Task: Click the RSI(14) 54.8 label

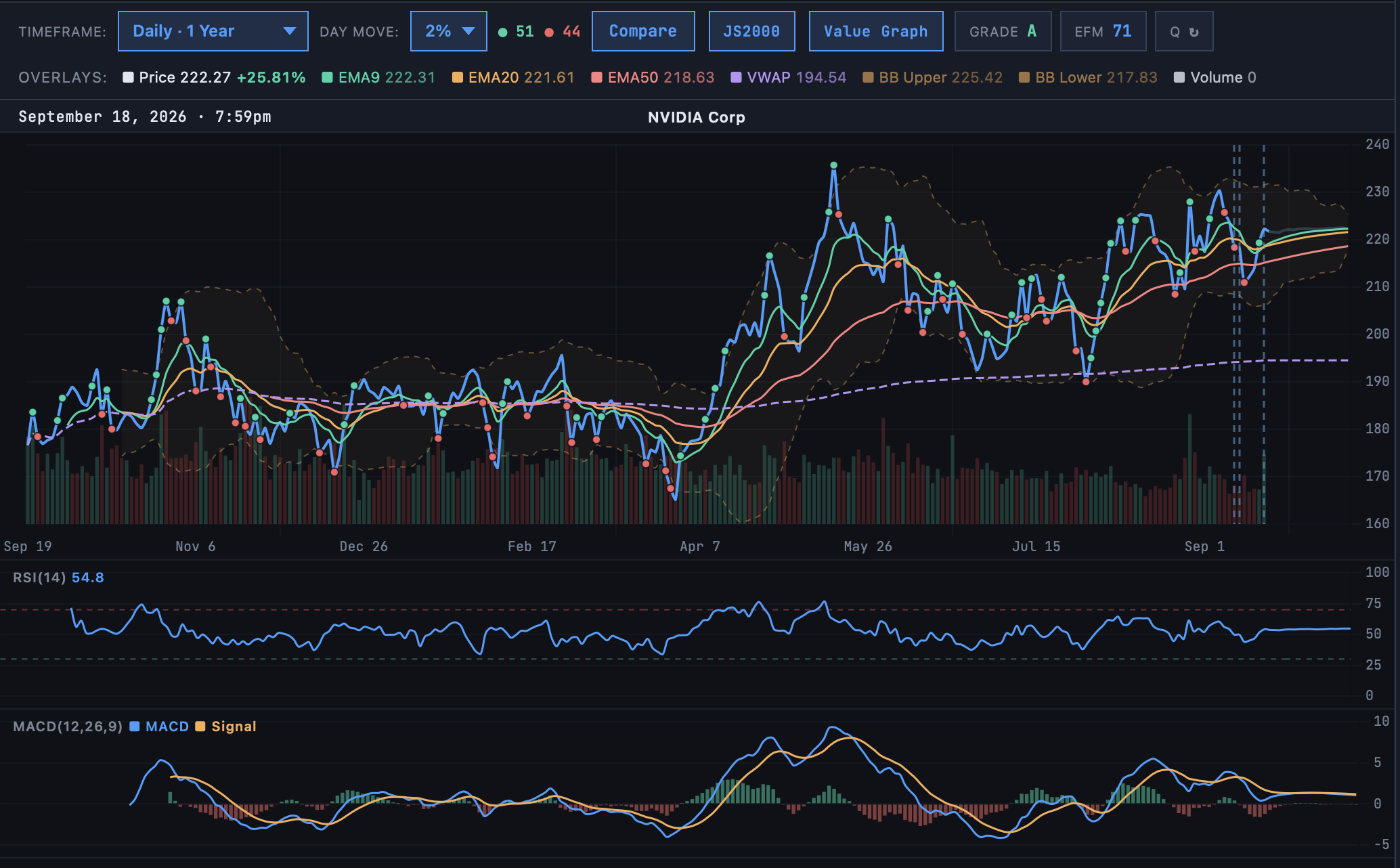Action: tap(58, 578)
